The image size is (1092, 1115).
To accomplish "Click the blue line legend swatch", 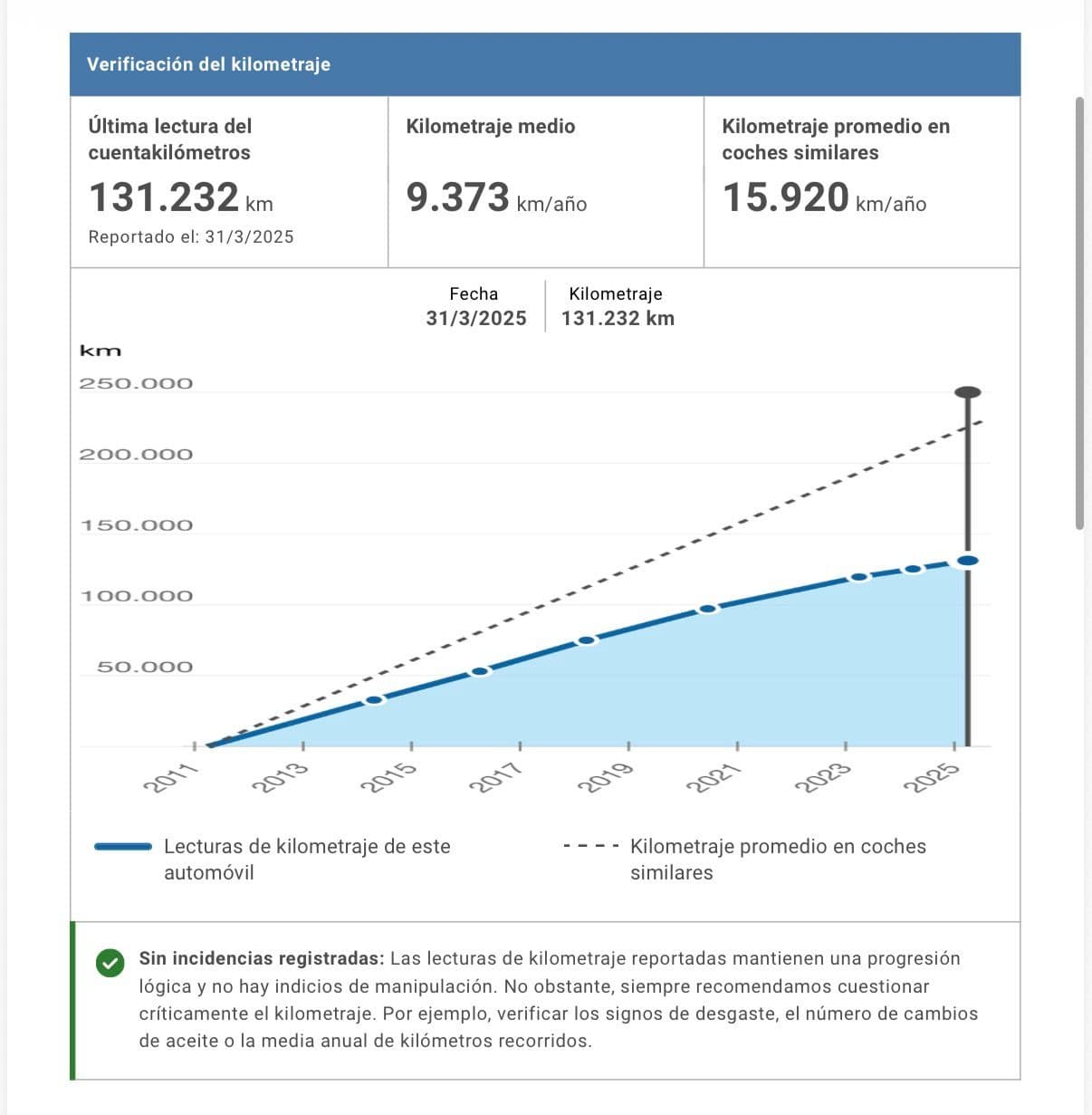I will click(123, 847).
